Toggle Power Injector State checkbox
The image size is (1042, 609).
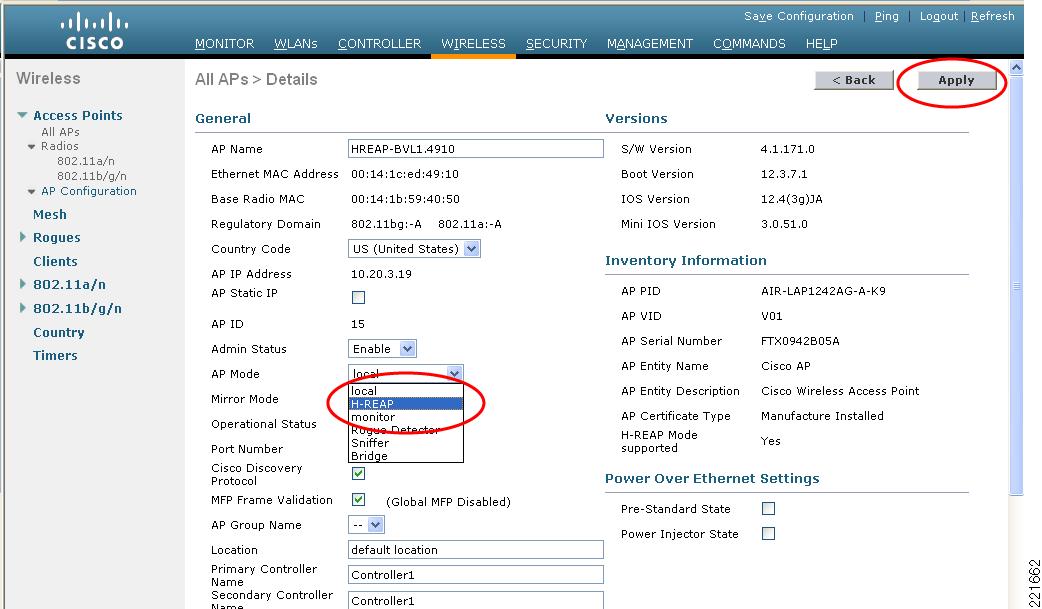point(768,533)
